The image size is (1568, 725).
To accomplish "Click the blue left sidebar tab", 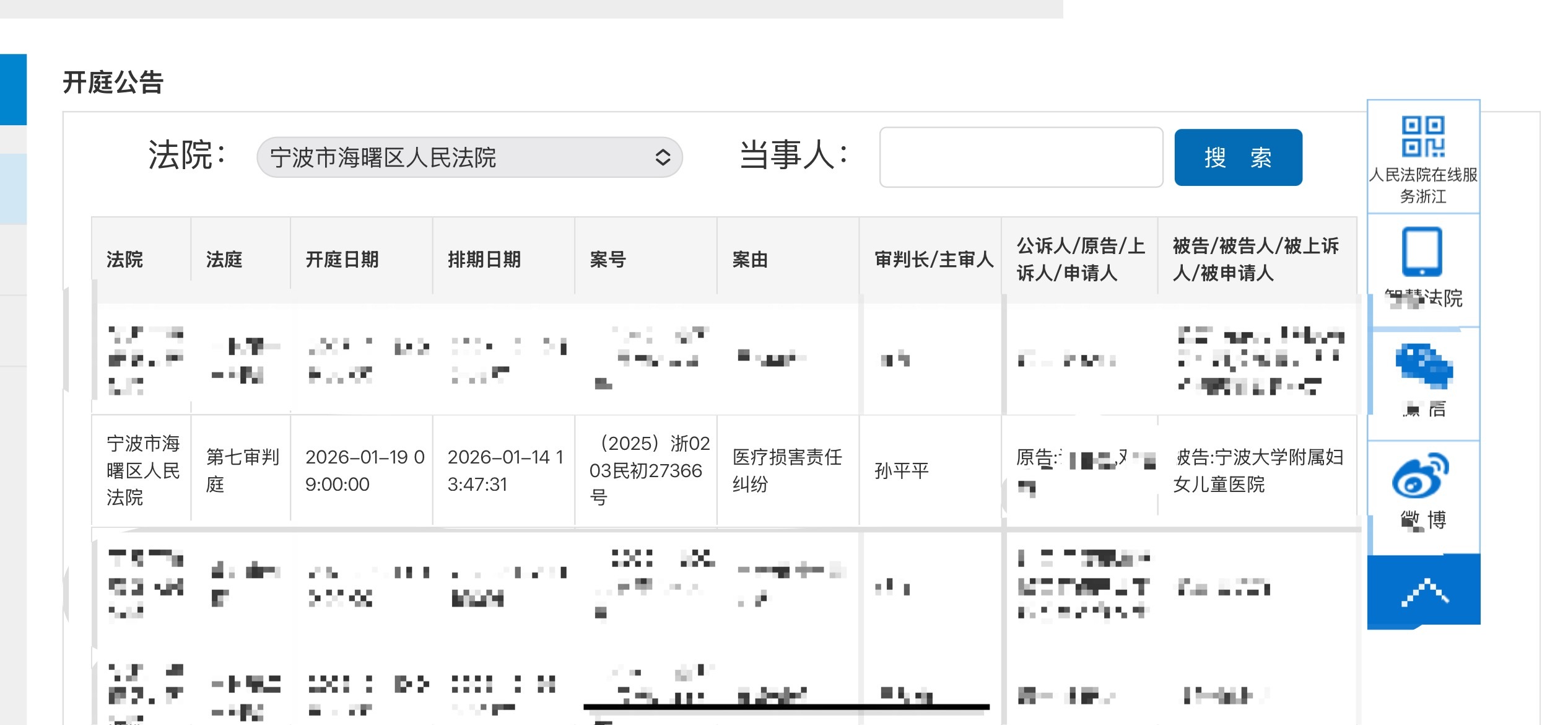I will point(13,89).
